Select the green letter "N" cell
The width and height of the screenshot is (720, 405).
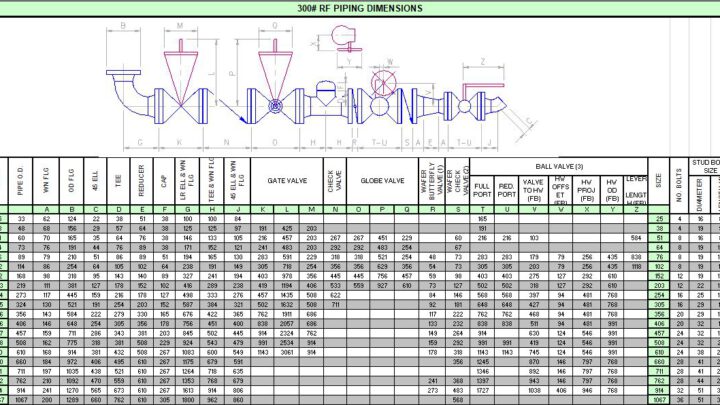click(x=335, y=209)
